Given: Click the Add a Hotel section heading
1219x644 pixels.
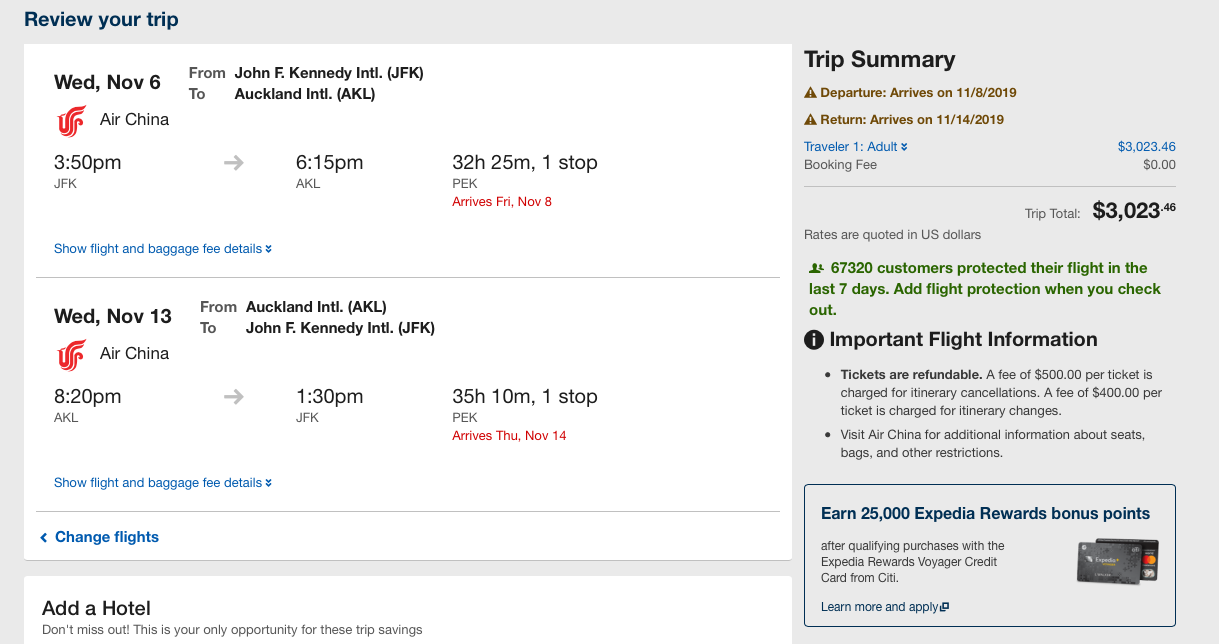Looking at the screenshot, I should (x=96, y=608).
